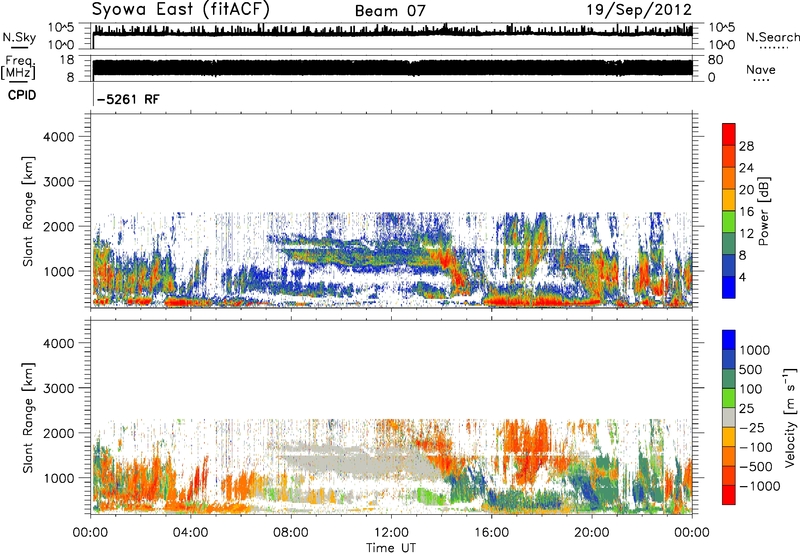This screenshot has width=800, height=554.
Task: Click the date "19/Sep/2012"
Action: pos(639,10)
